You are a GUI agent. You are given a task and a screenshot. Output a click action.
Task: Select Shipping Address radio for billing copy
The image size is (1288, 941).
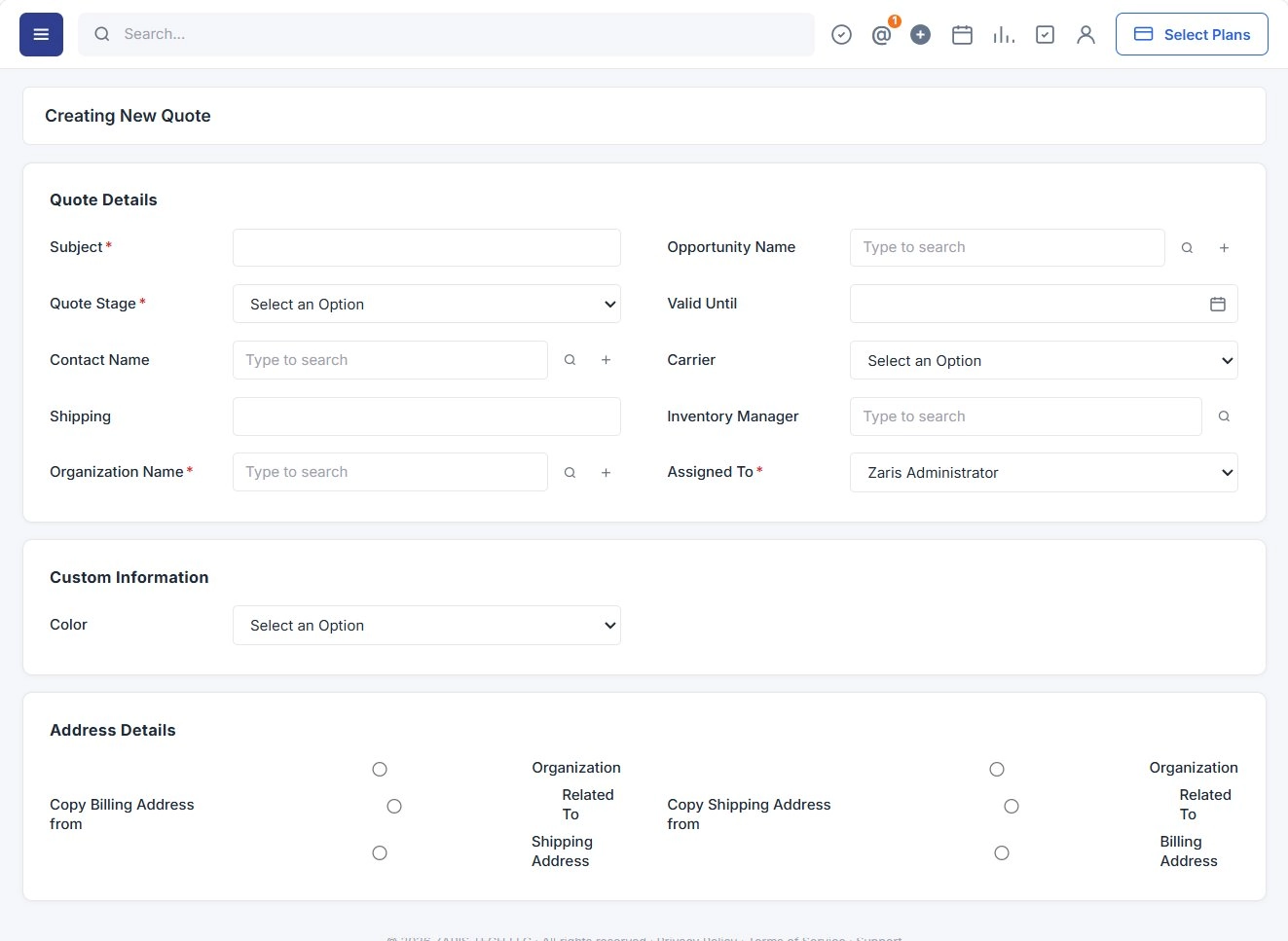click(380, 852)
